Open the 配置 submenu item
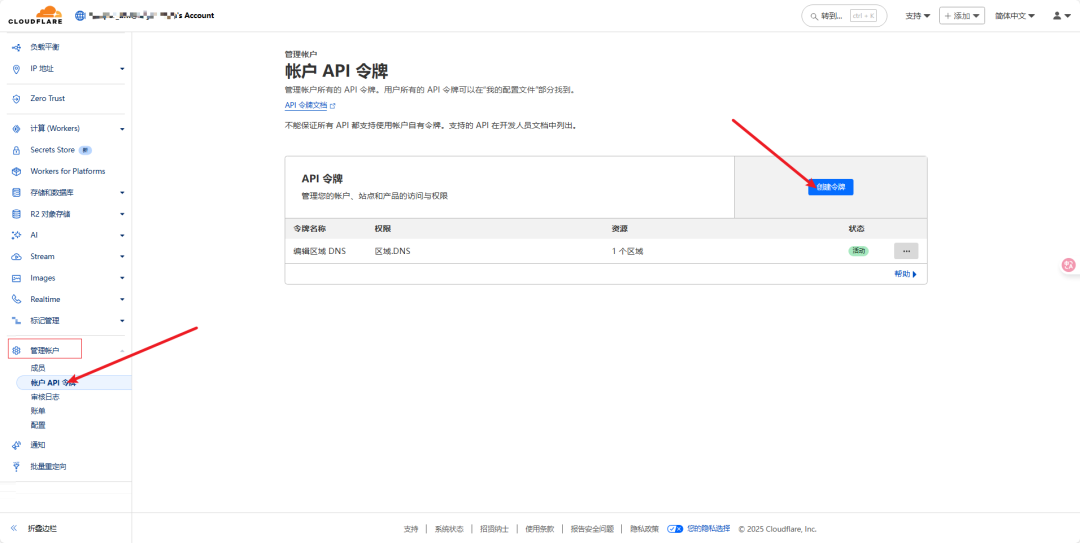The image size is (1080, 543). [38, 425]
